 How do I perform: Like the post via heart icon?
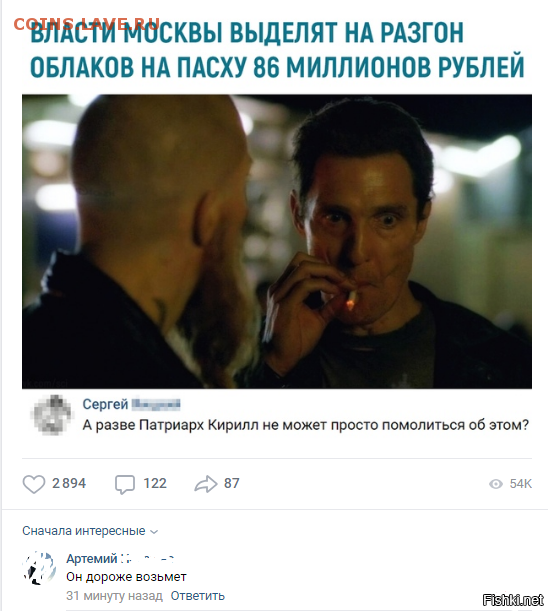[34, 484]
